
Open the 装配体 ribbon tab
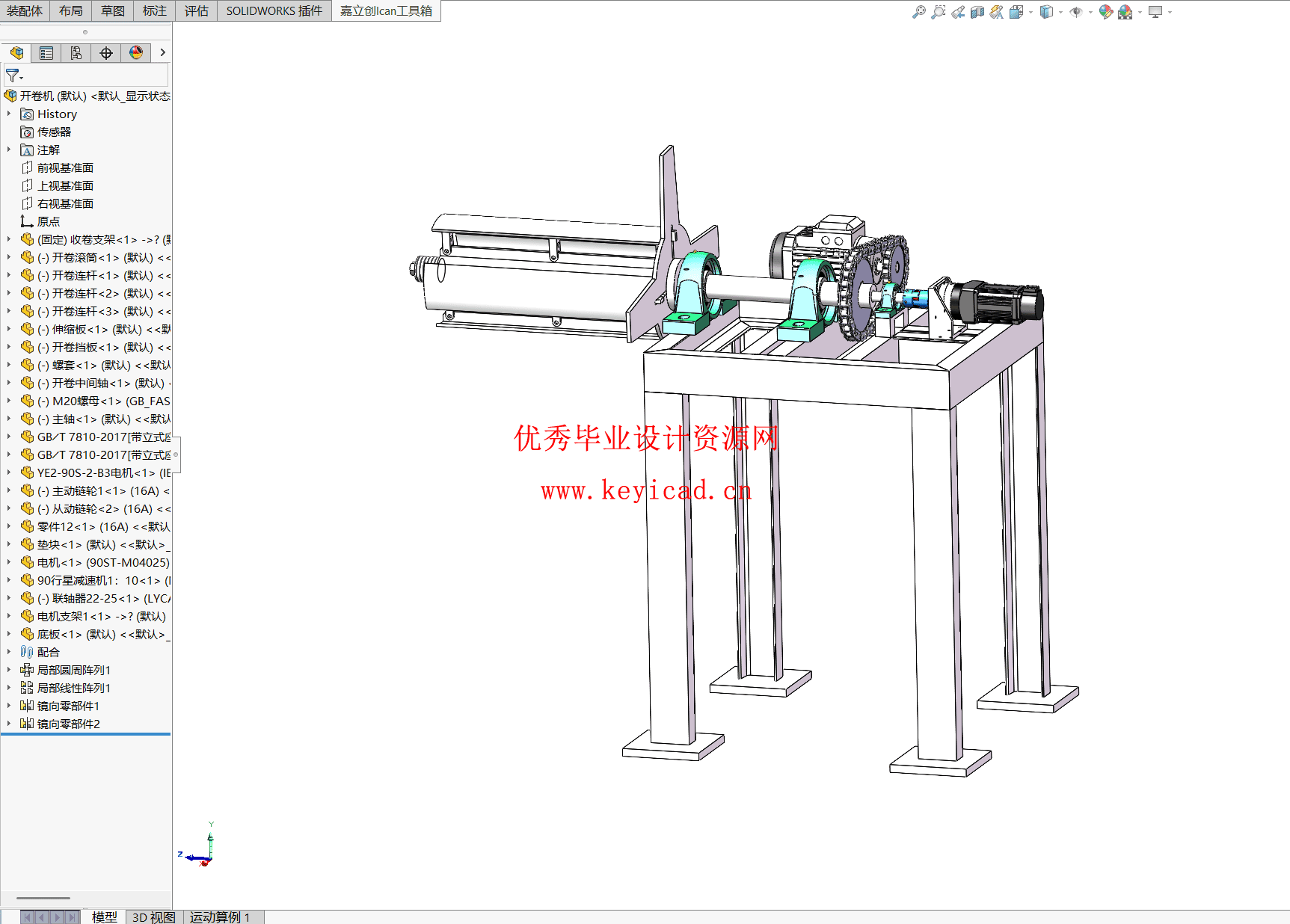[x=25, y=10]
